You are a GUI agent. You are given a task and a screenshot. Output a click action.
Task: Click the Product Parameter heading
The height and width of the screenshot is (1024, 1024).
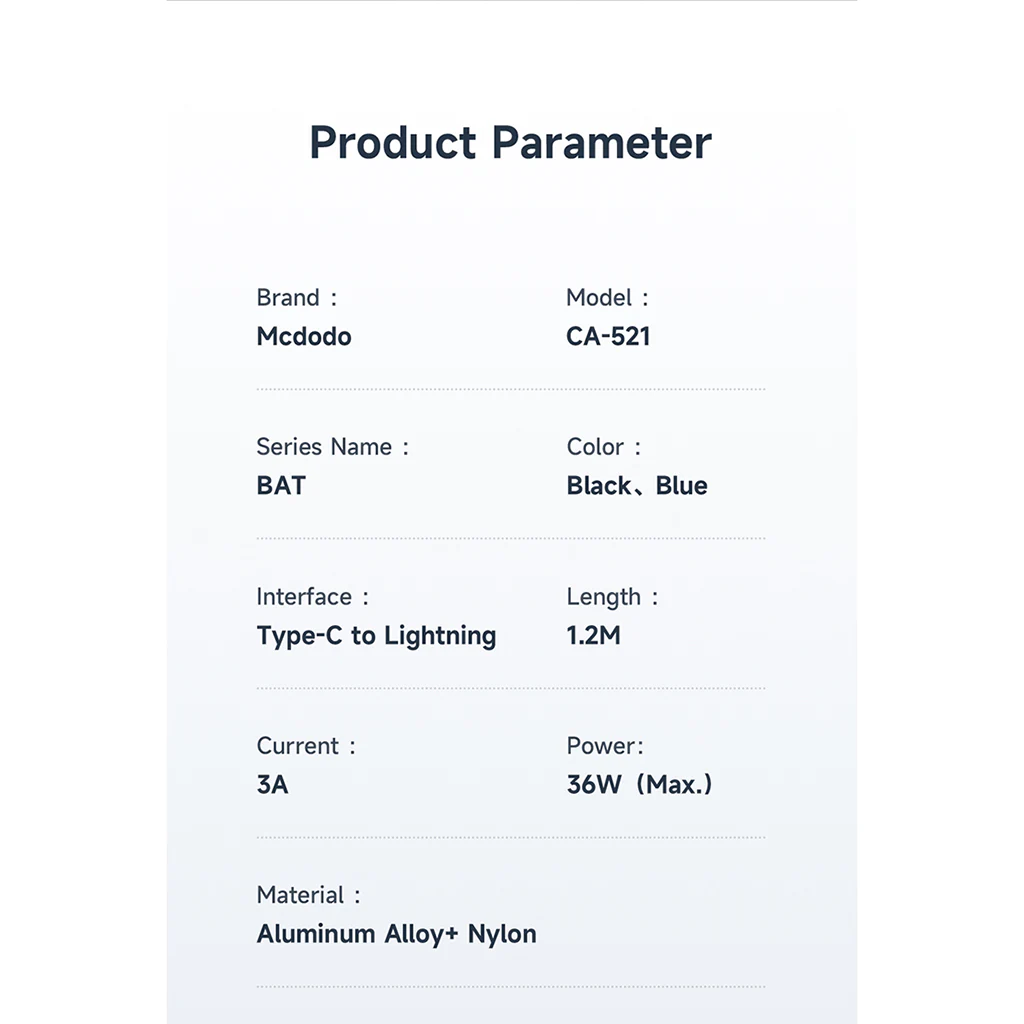click(x=510, y=143)
